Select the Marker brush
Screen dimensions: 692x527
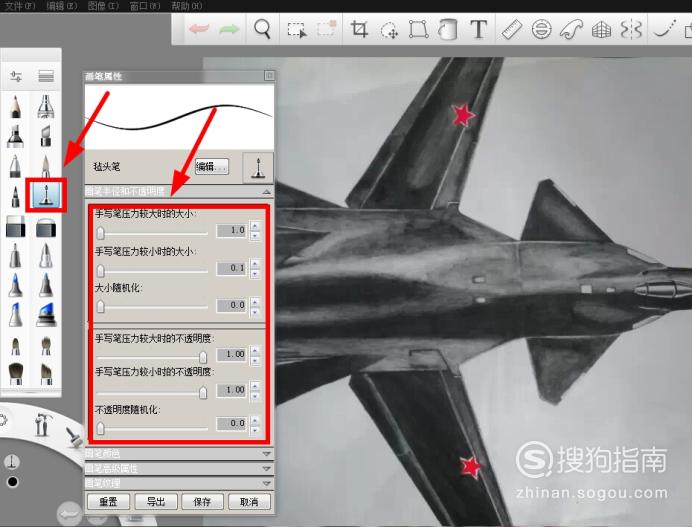pos(15,136)
